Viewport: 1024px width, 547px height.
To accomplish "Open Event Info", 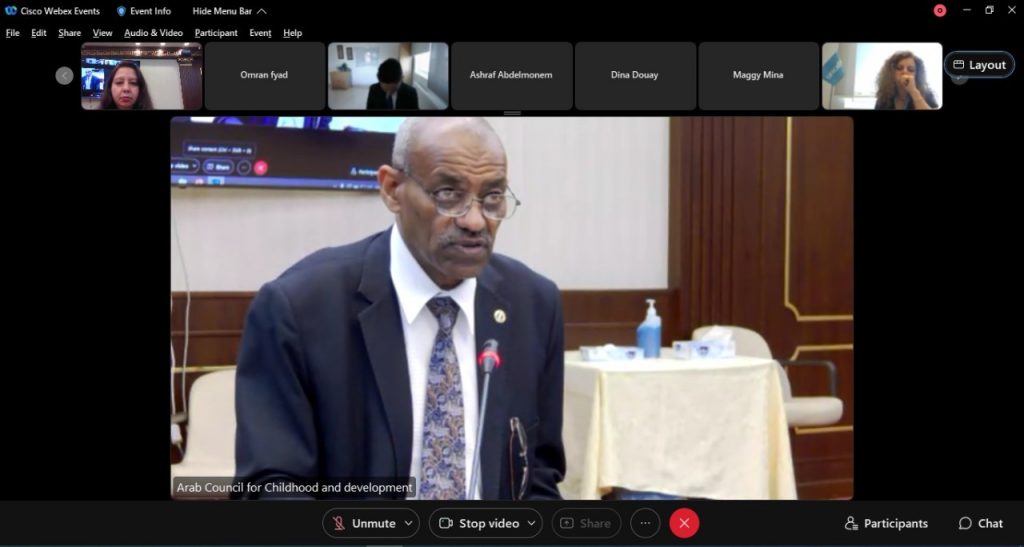I will pos(144,11).
